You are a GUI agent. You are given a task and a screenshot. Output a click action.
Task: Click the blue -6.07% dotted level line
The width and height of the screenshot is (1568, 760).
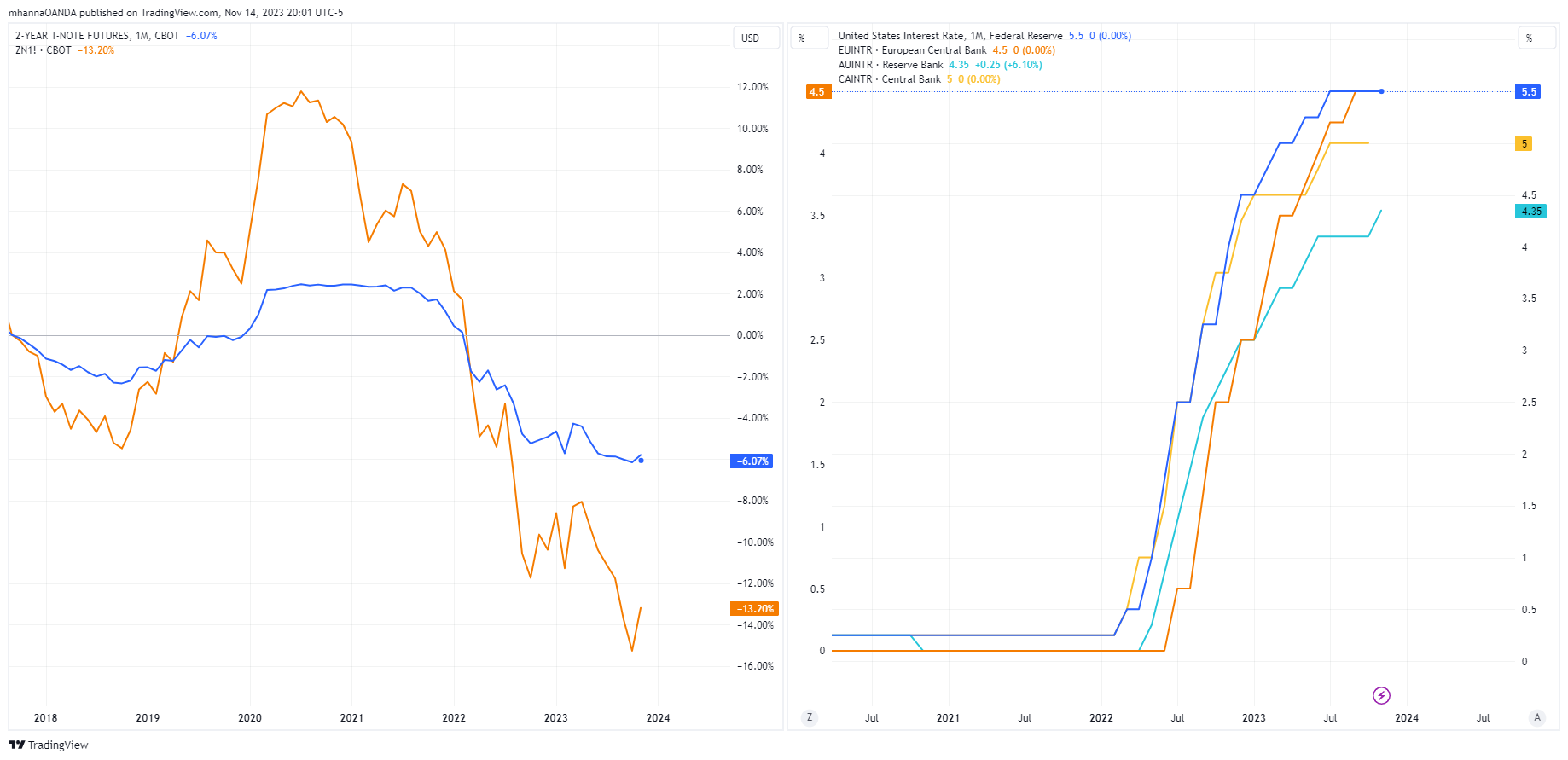(341, 460)
